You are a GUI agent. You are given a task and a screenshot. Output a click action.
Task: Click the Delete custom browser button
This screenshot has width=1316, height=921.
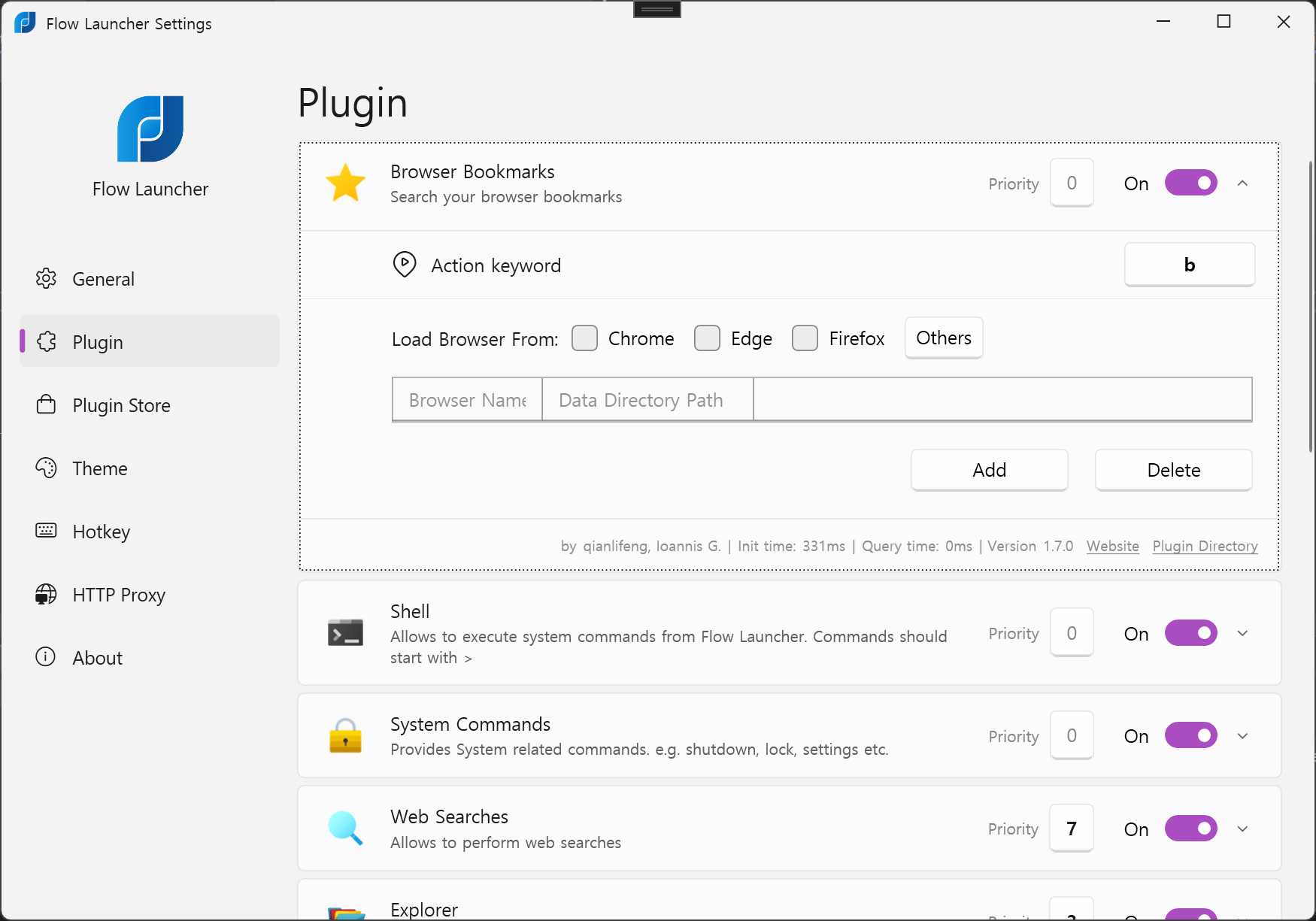[x=1173, y=470]
